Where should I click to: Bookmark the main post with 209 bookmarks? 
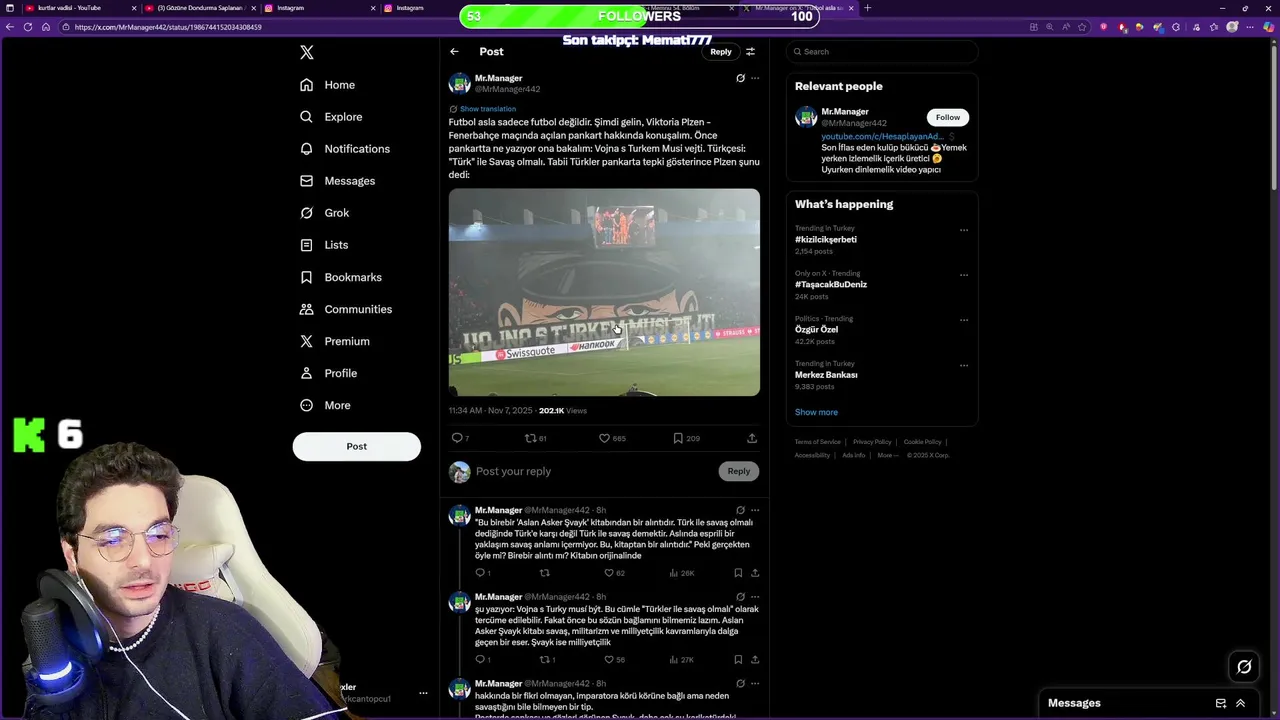[686, 438]
